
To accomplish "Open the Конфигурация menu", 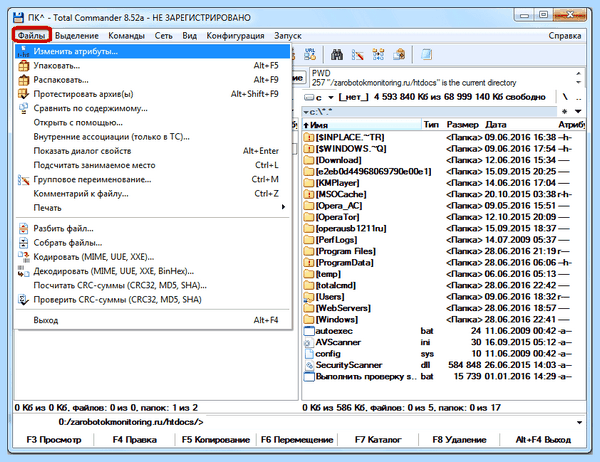I will click(x=235, y=36).
